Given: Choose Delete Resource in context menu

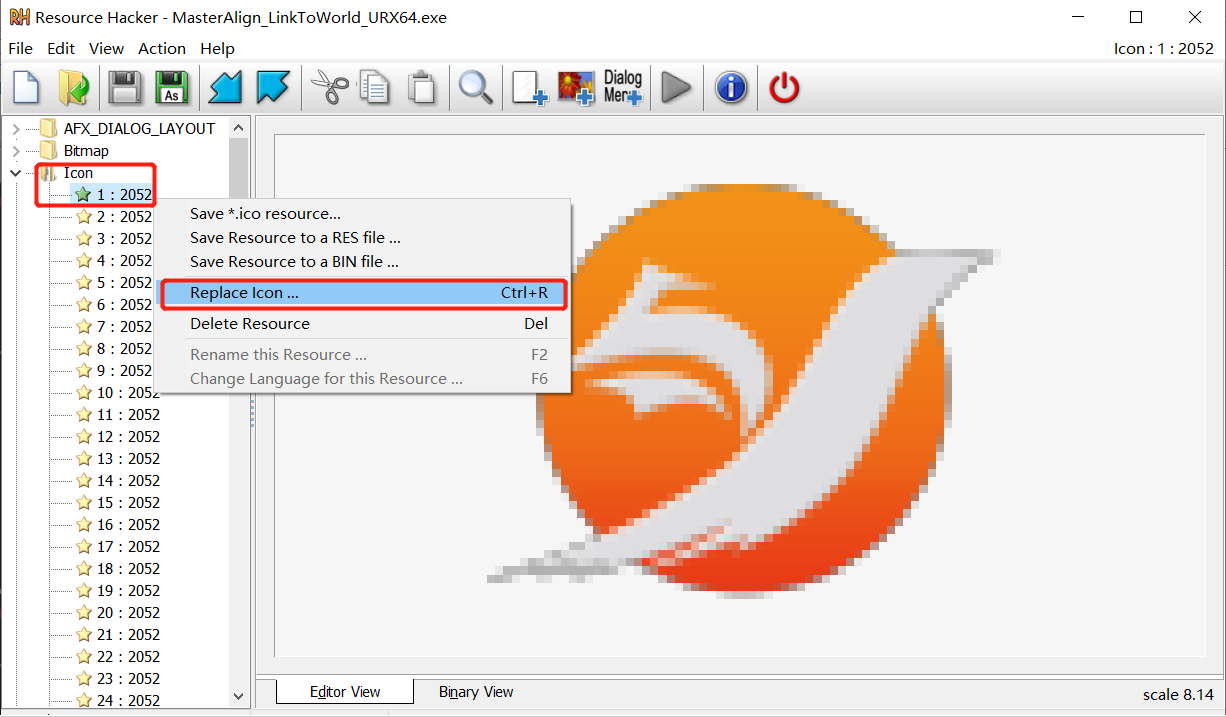Looking at the screenshot, I should point(250,324).
